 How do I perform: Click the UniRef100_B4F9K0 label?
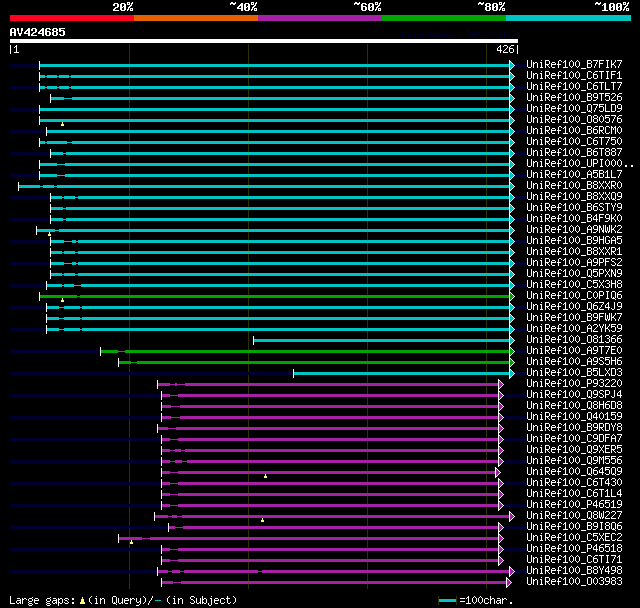click(574, 219)
